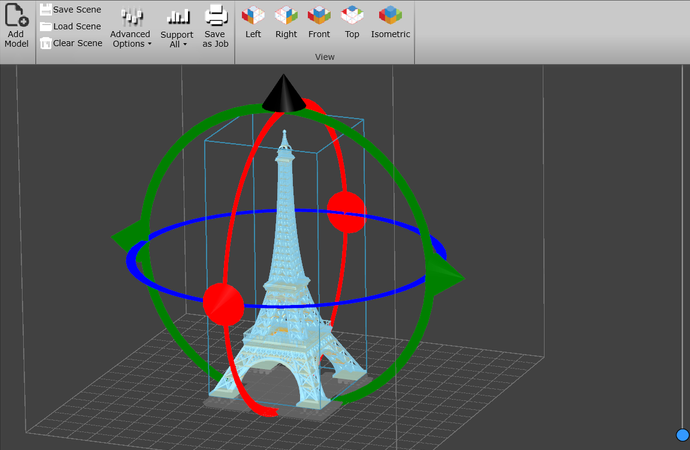This screenshot has width=690, height=450.
Task: Click the lower red sphere handle on gizmo
Action: coord(223,302)
